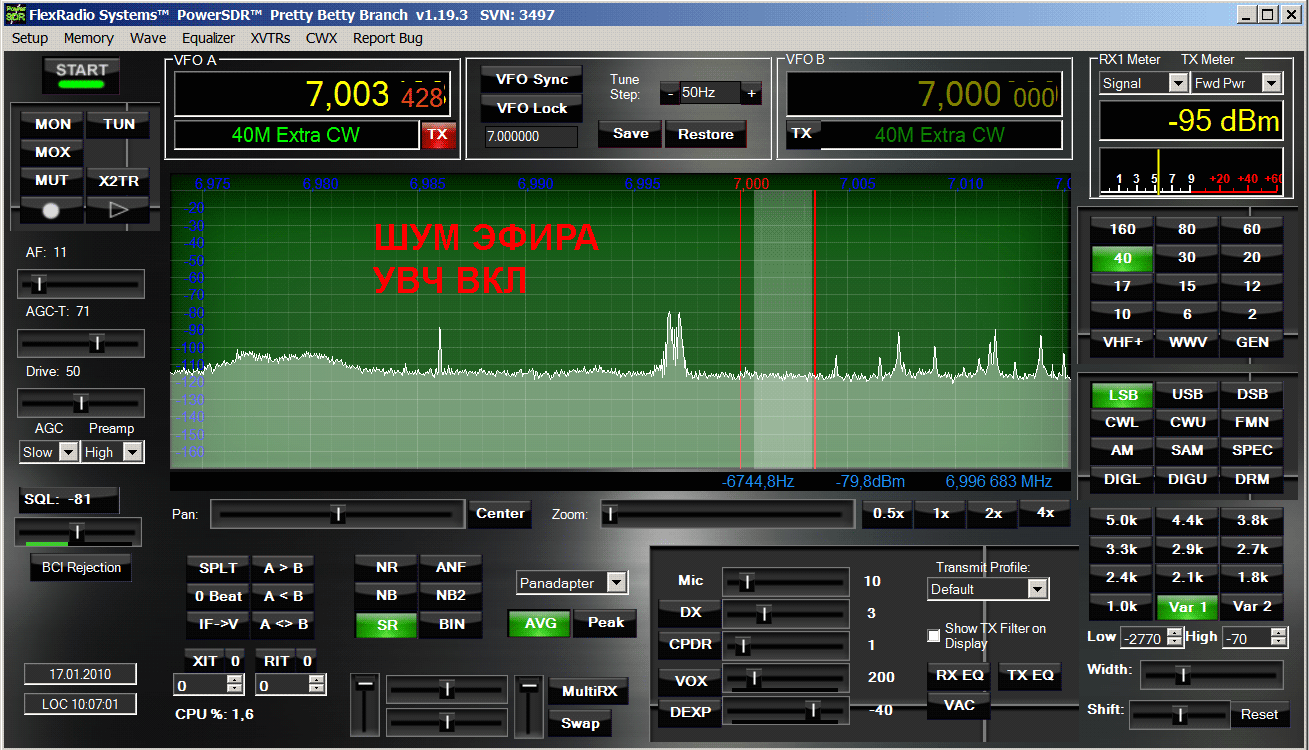Click the BCI Rejection button
Image resolution: width=1309 pixels, height=750 pixels.
[81, 568]
